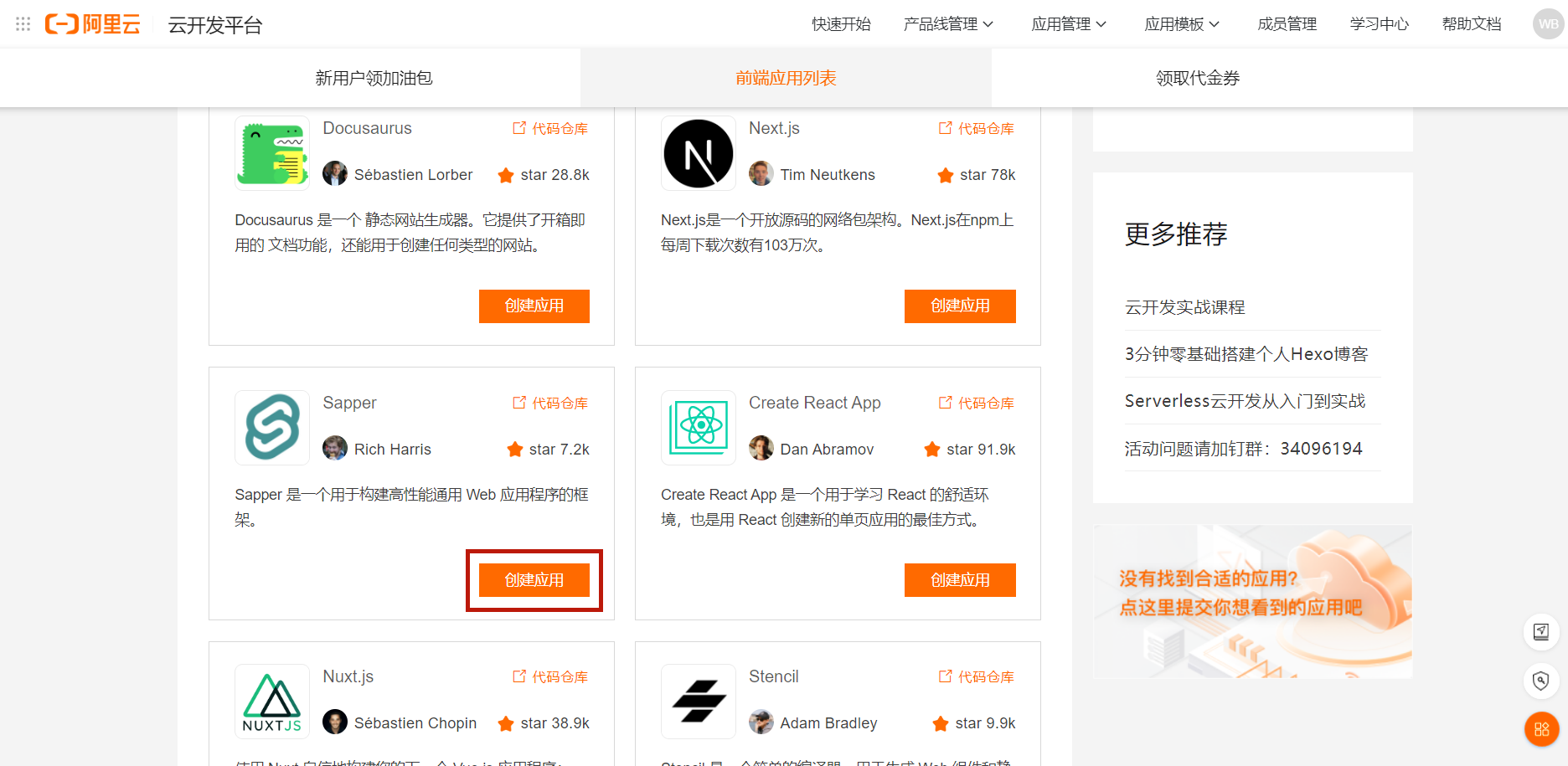Image resolution: width=1568 pixels, height=766 pixels.
Task: Open the app grid waffle icon top left
Action: [22, 23]
